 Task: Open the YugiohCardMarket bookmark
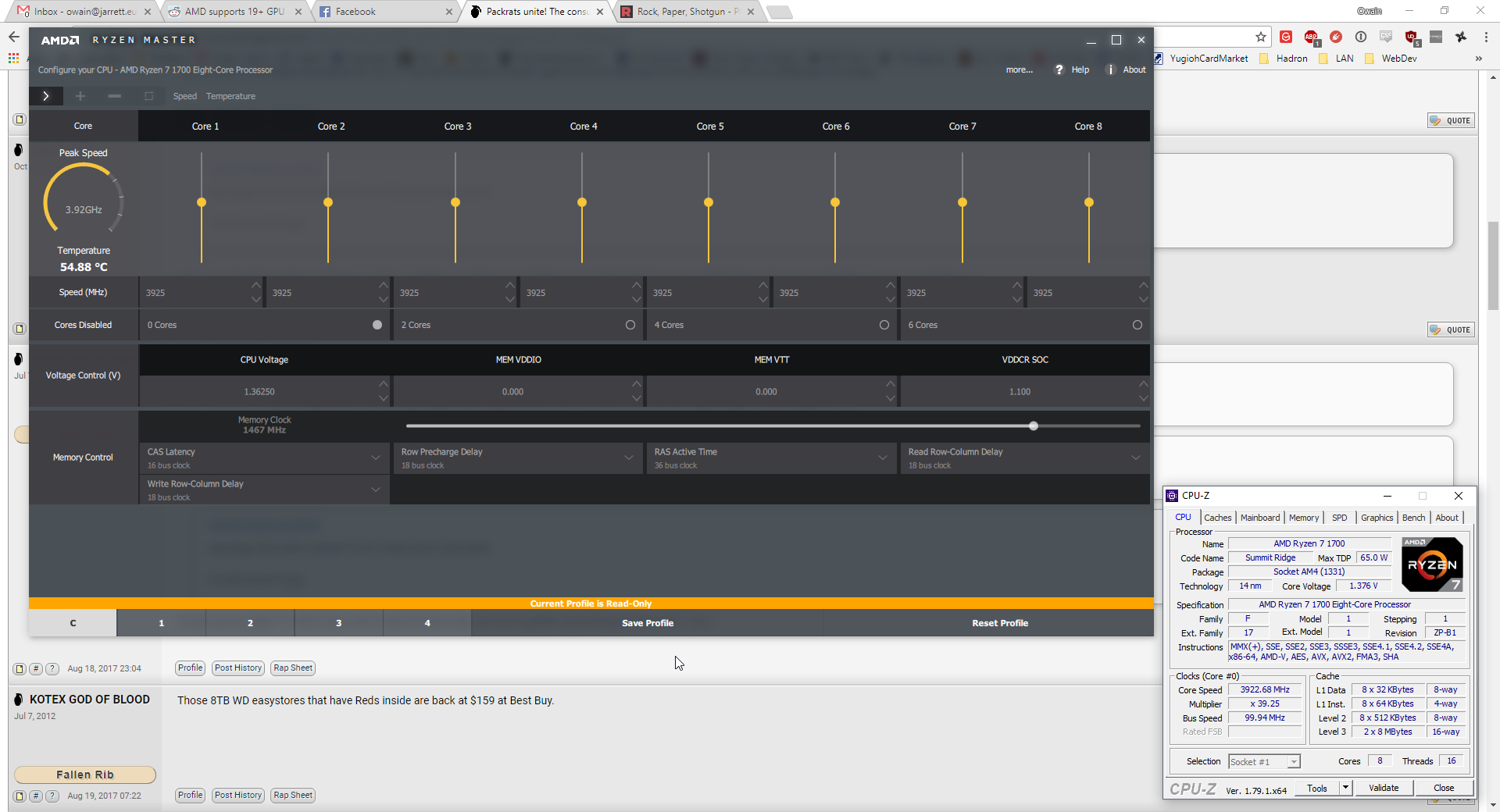(x=1201, y=59)
